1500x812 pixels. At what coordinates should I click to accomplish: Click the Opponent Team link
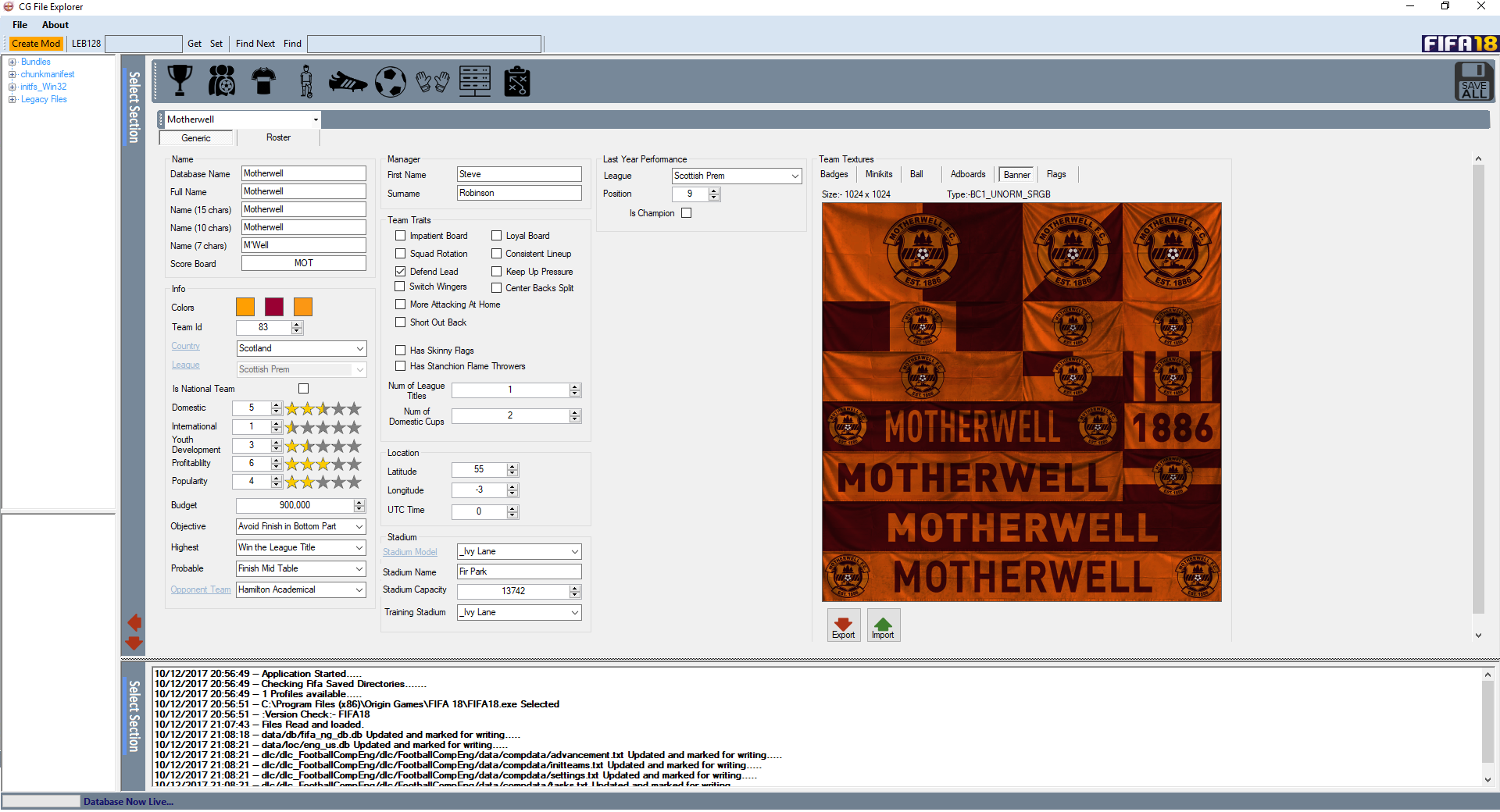[x=201, y=589]
